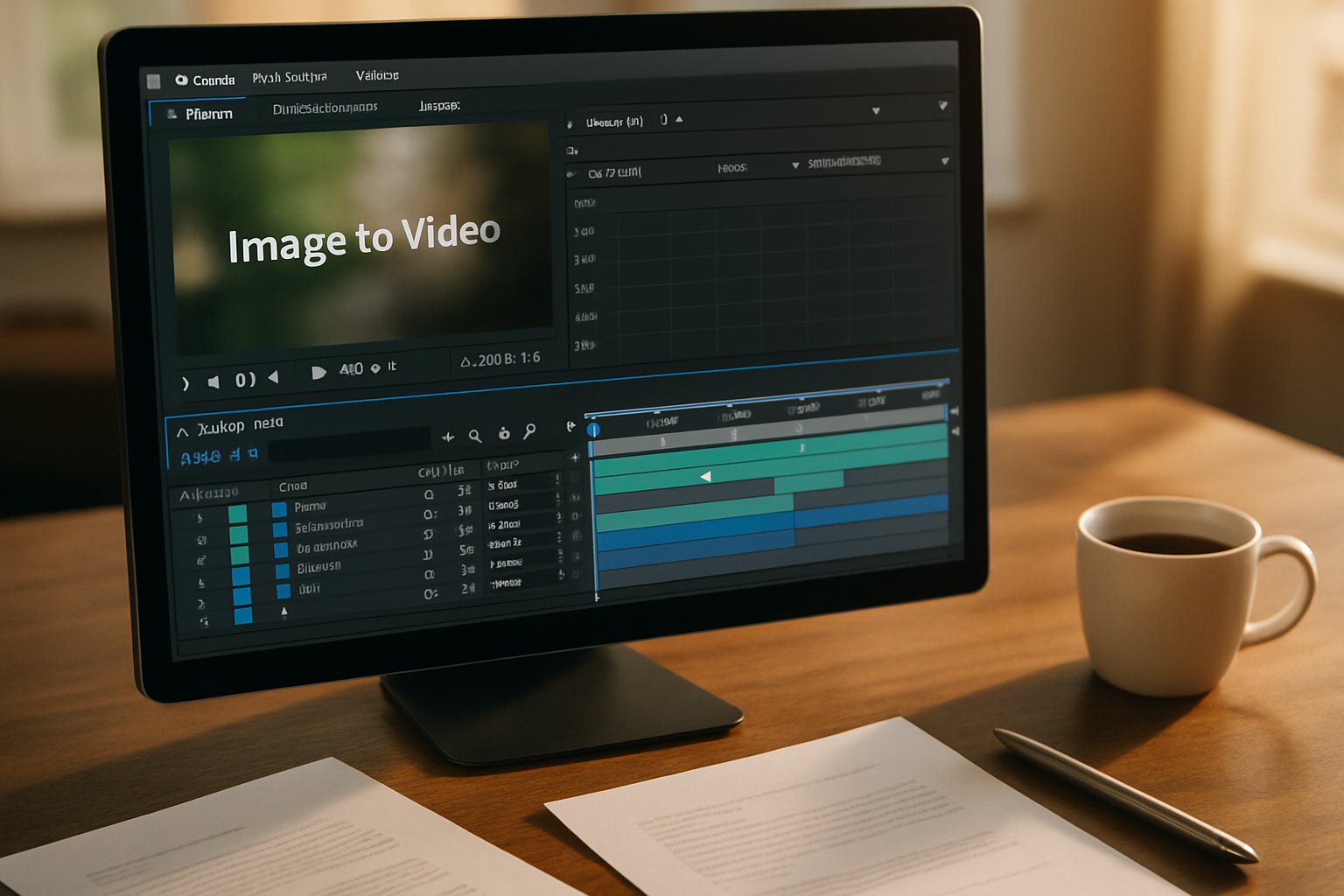Click the crosshair icon left of the magnifier
The image size is (1344, 896).
pyautogui.click(x=448, y=437)
